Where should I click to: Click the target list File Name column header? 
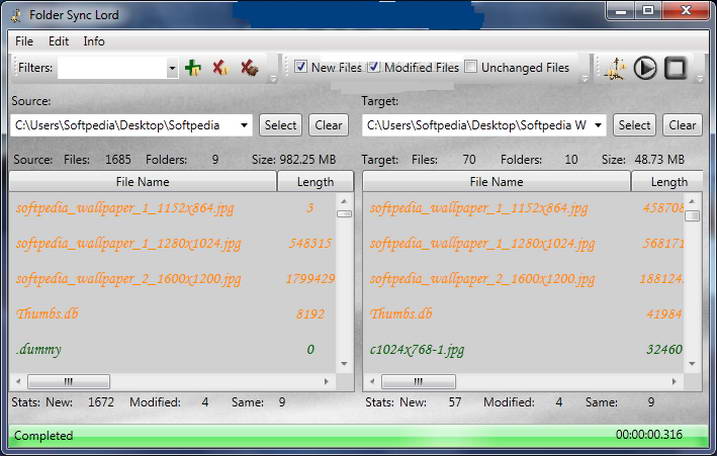[496, 182]
